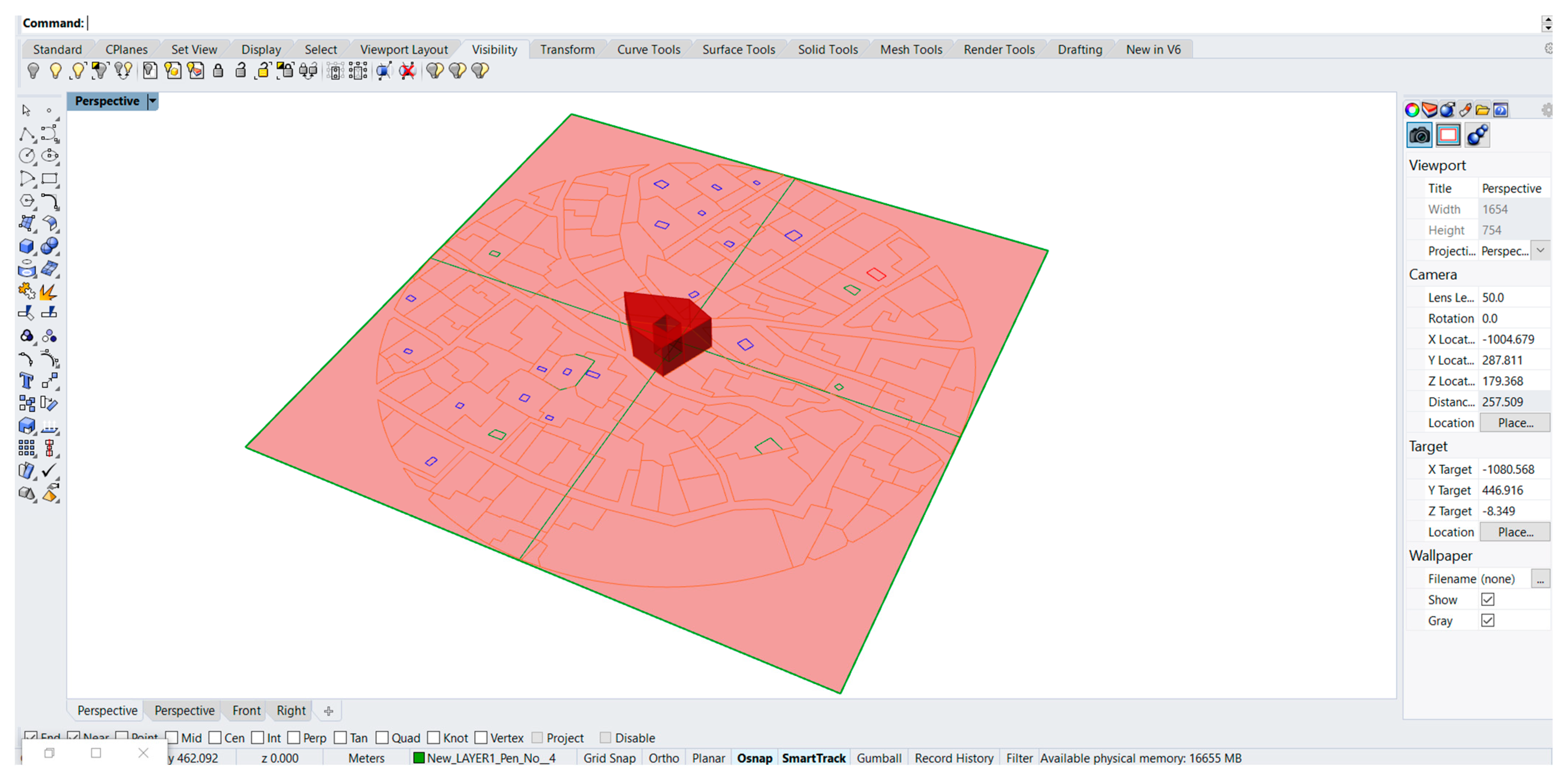
Task: Select the Text object tool
Action: [27, 381]
